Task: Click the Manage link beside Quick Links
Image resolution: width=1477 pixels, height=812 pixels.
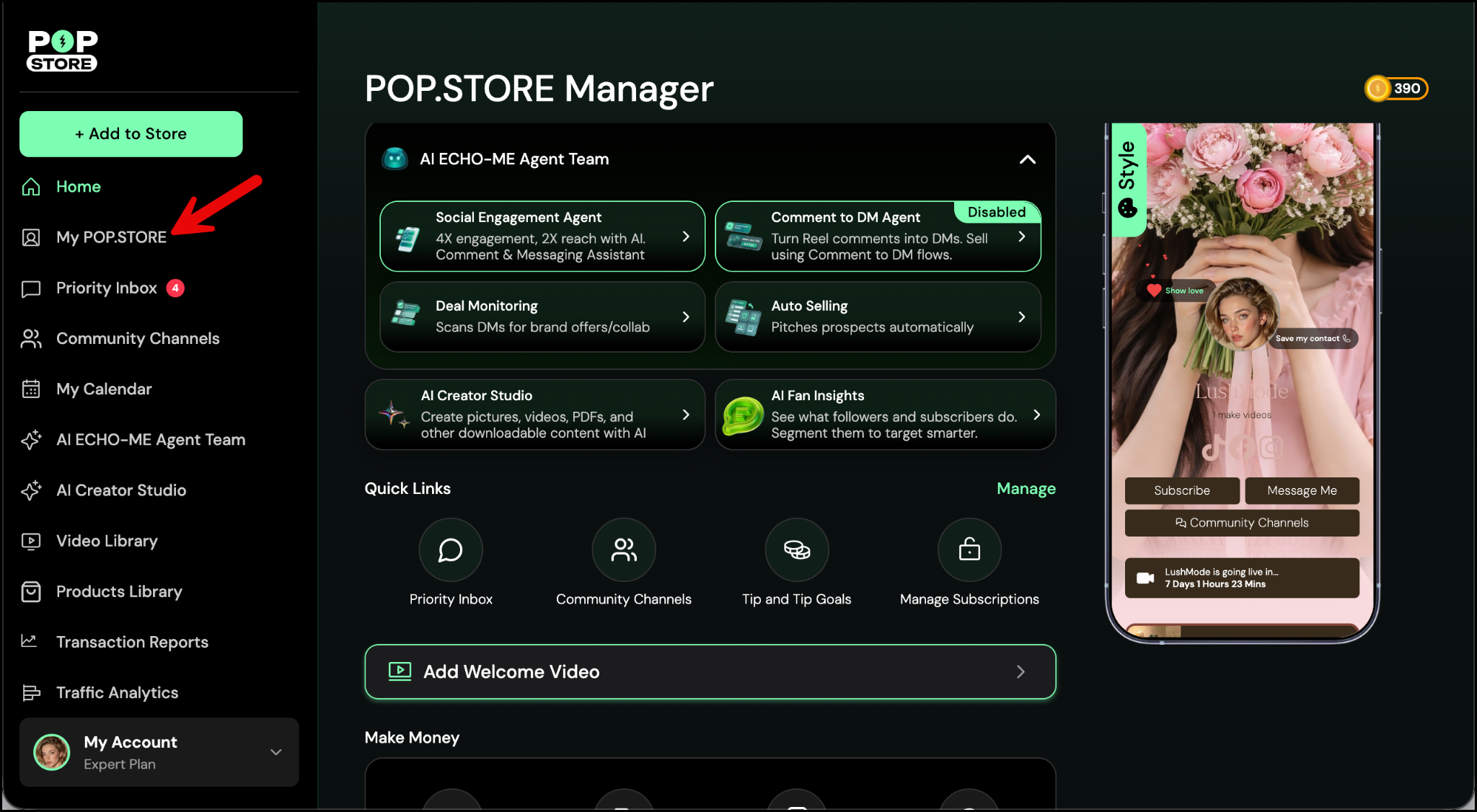Action: pos(1026,489)
